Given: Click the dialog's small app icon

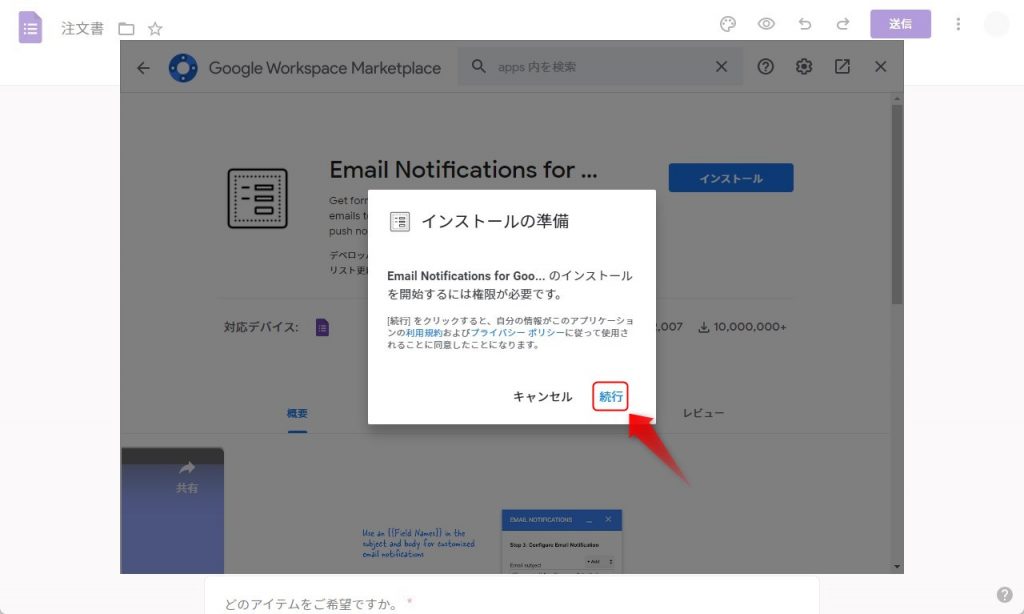Looking at the screenshot, I should (400, 221).
